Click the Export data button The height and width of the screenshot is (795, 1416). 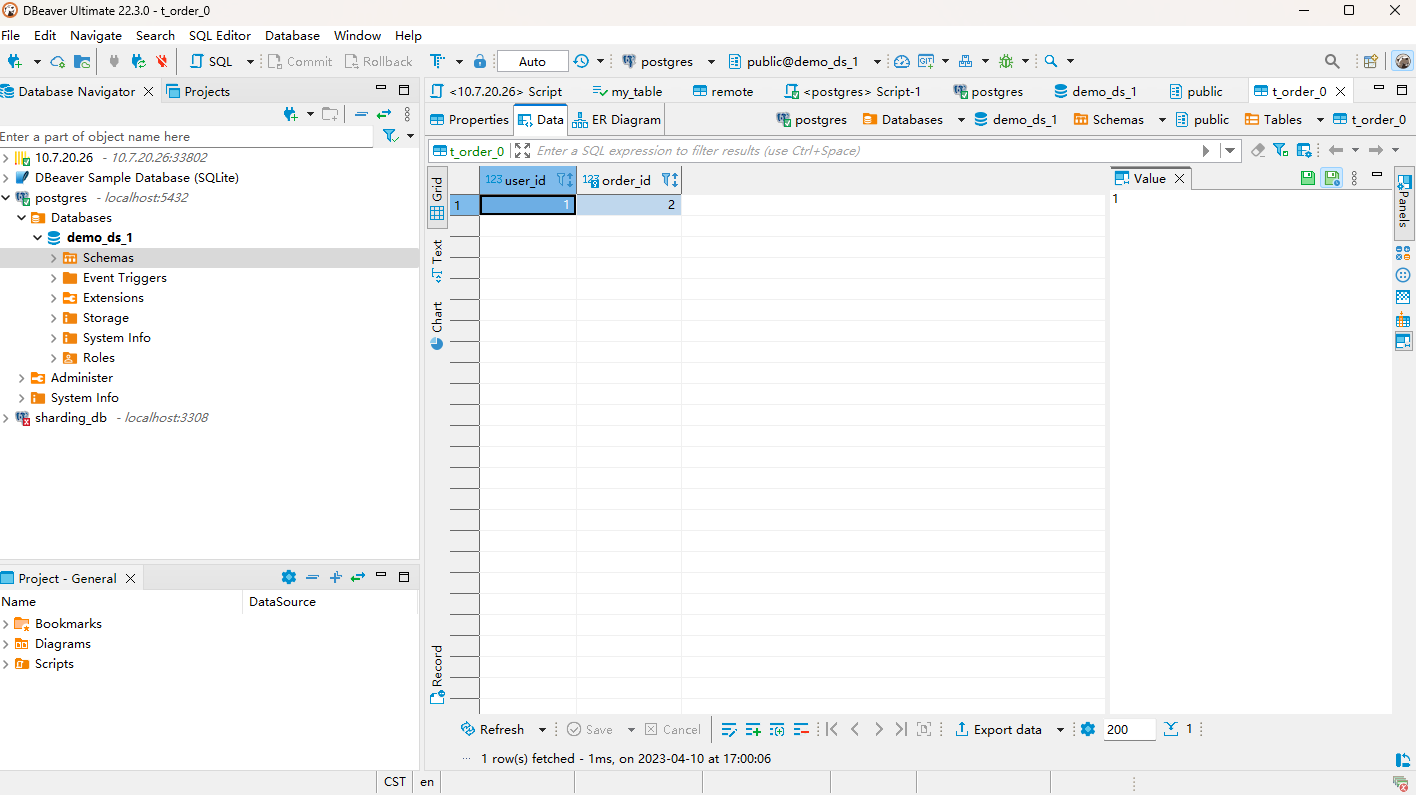pos(998,730)
